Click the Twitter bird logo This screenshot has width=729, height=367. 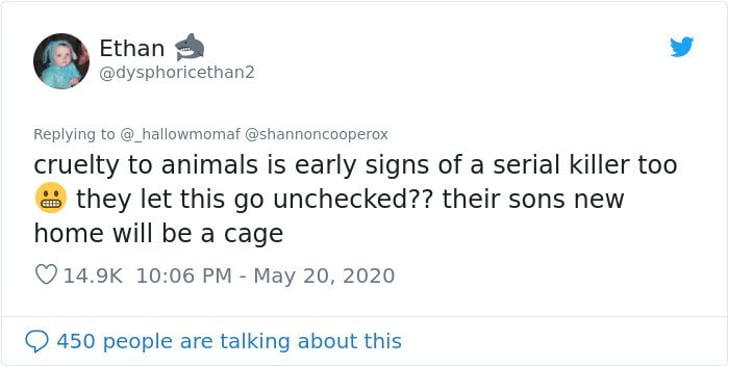(682, 47)
